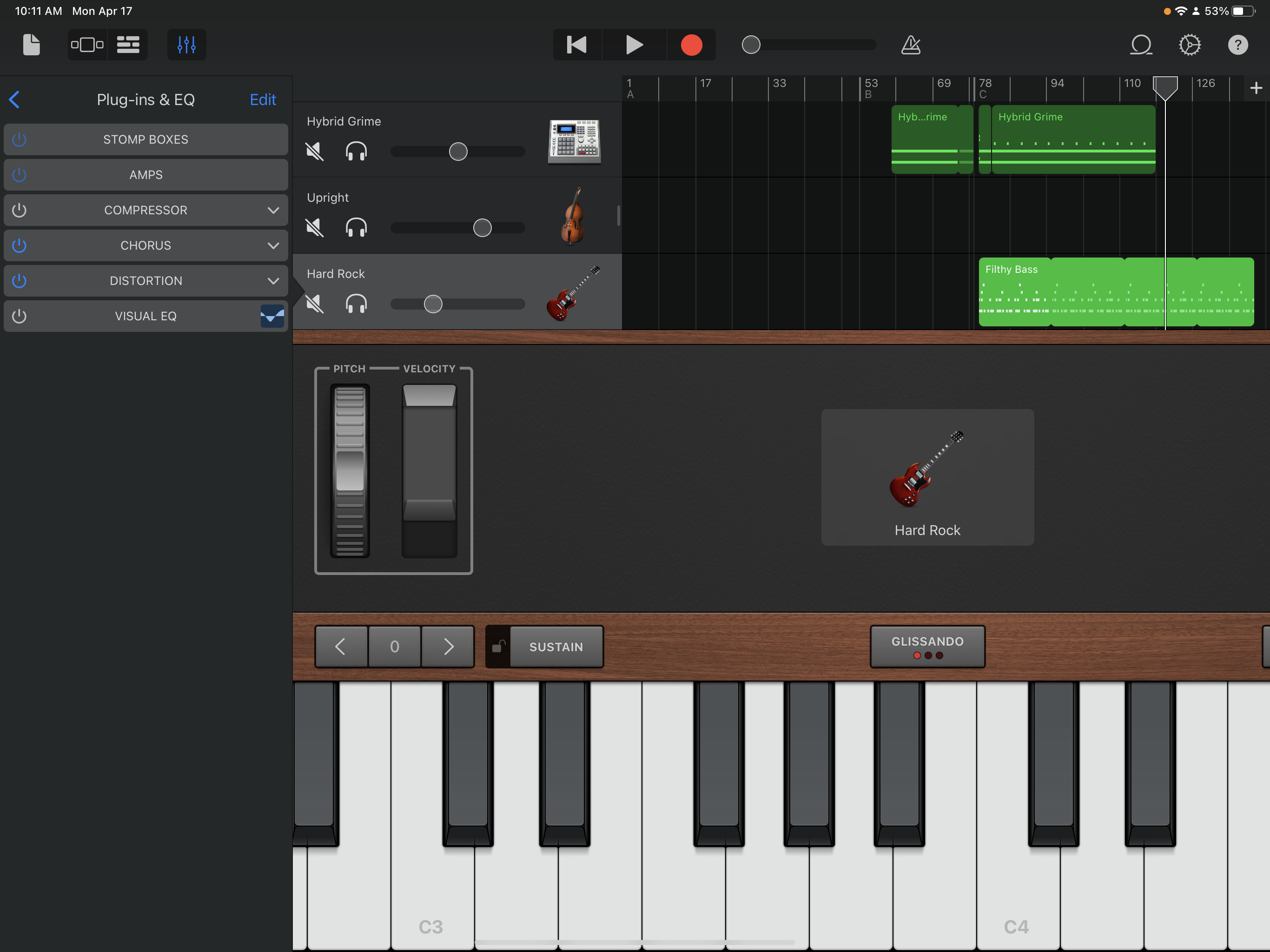Viewport: 1270px width, 952px height.
Task: Tap Edit in the Plug-ins panel
Action: coord(262,99)
